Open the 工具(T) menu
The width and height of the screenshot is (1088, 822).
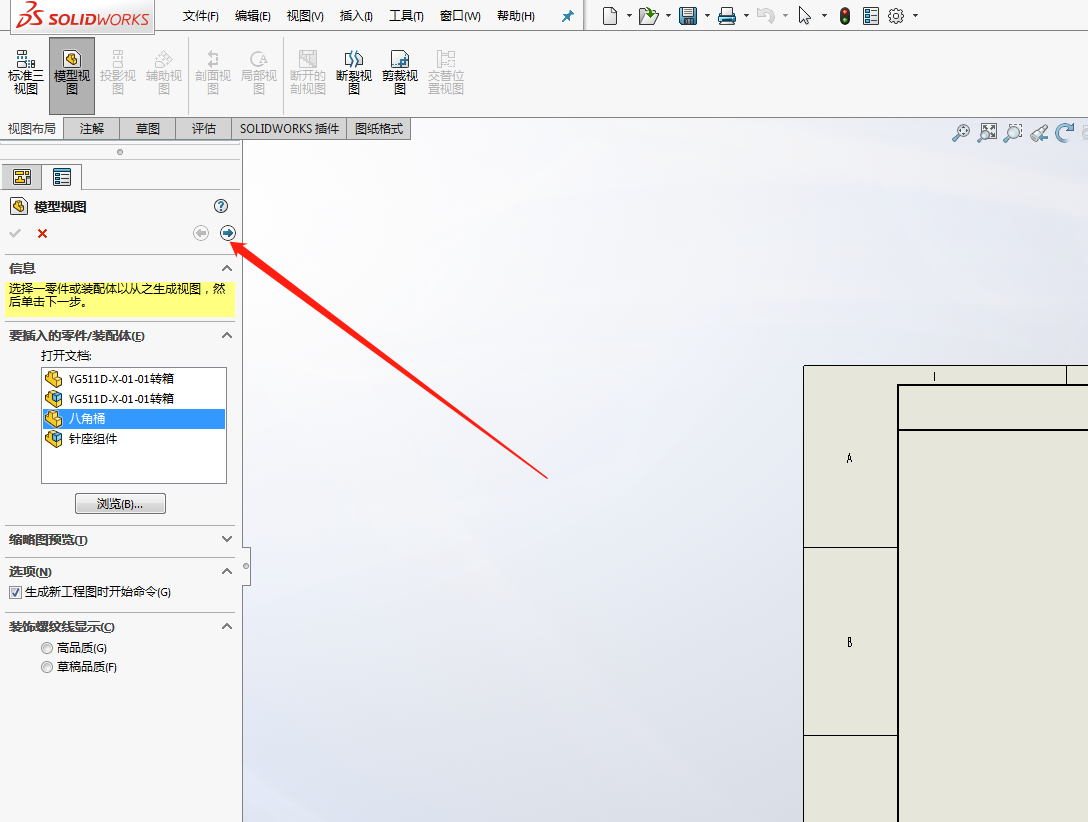[406, 16]
